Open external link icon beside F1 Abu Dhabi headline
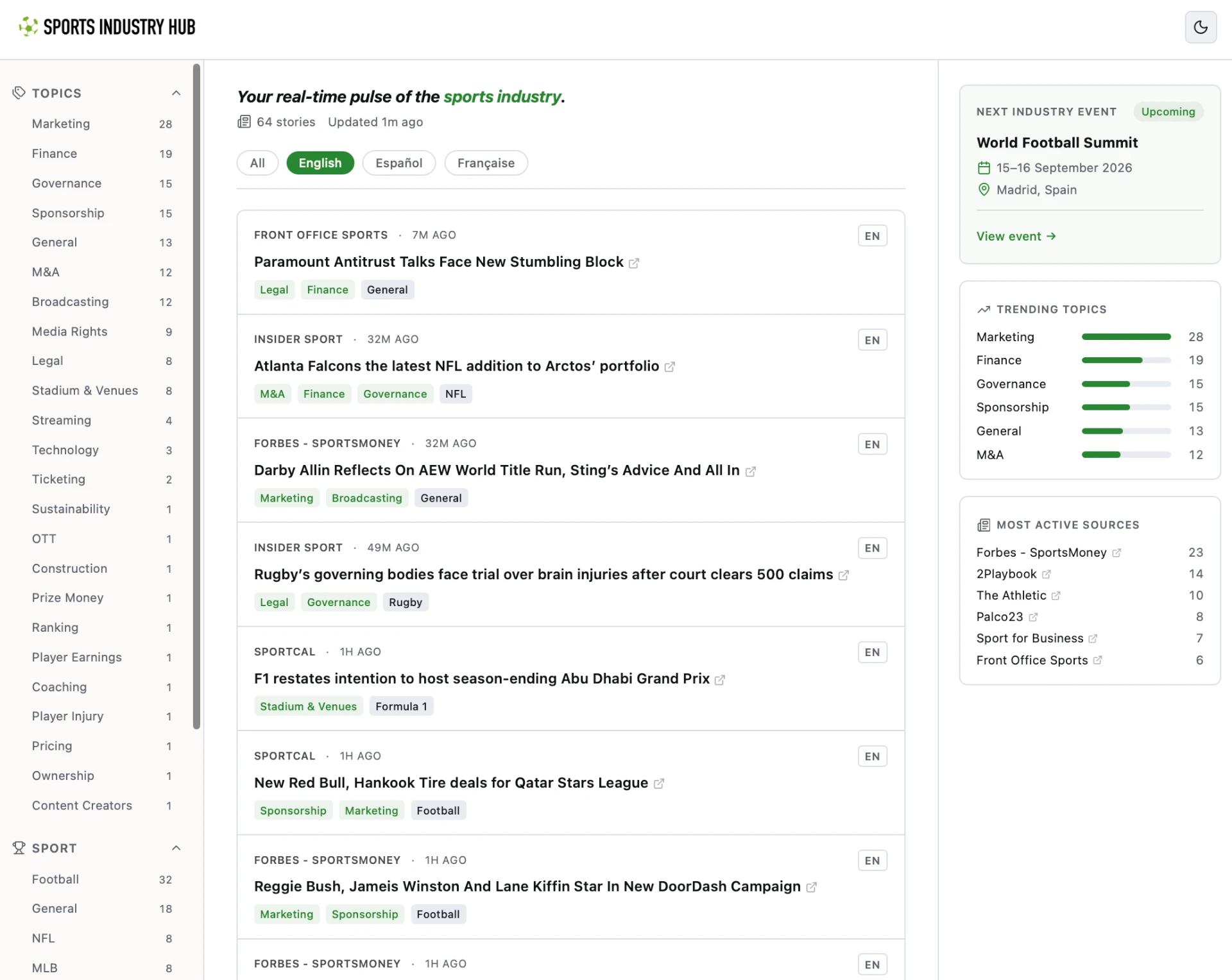Image resolution: width=1232 pixels, height=980 pixels. pyautogui.click(x=720, y=680)
